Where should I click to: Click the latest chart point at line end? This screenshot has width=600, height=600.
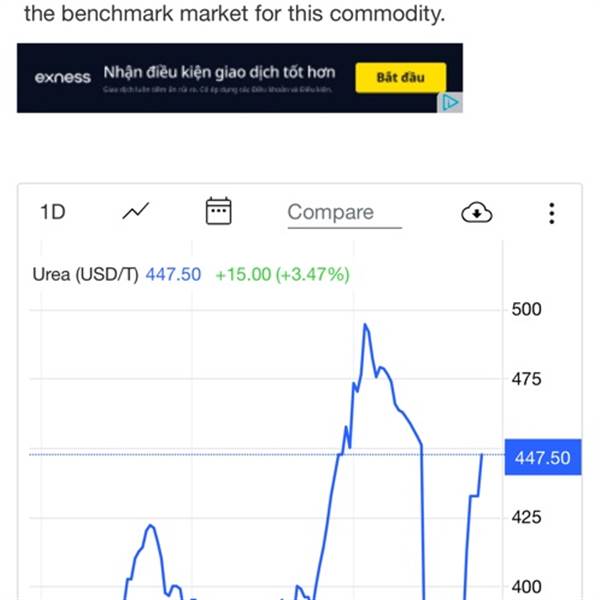482,454
